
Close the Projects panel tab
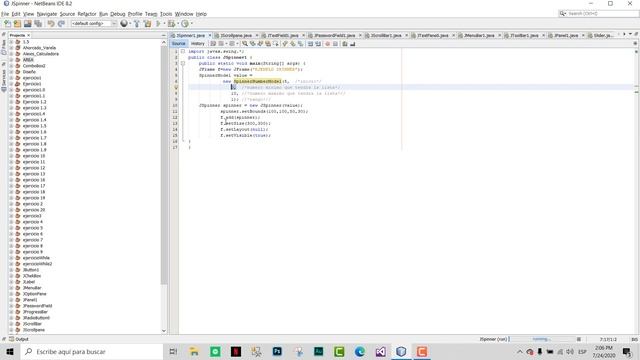pyautogui.click(x=29, y=36)
